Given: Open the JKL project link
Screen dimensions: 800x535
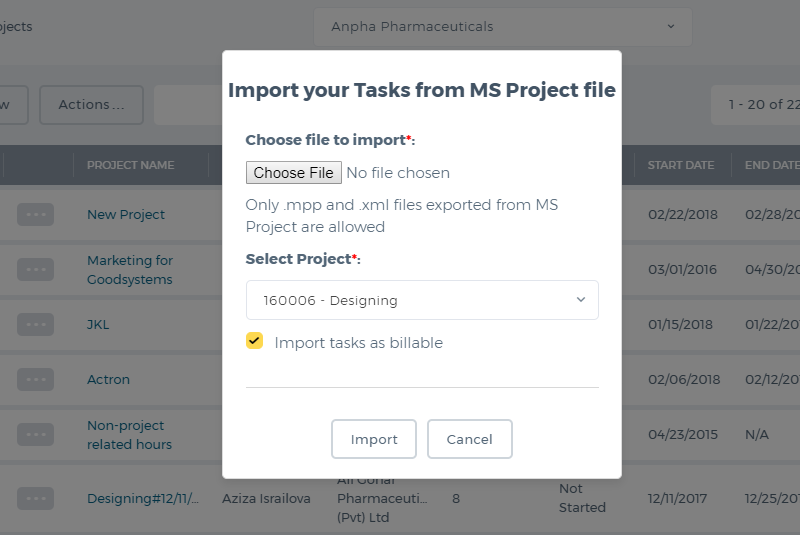Looking at the screenshot, I should pyautogui.click(x=98, y=324).
